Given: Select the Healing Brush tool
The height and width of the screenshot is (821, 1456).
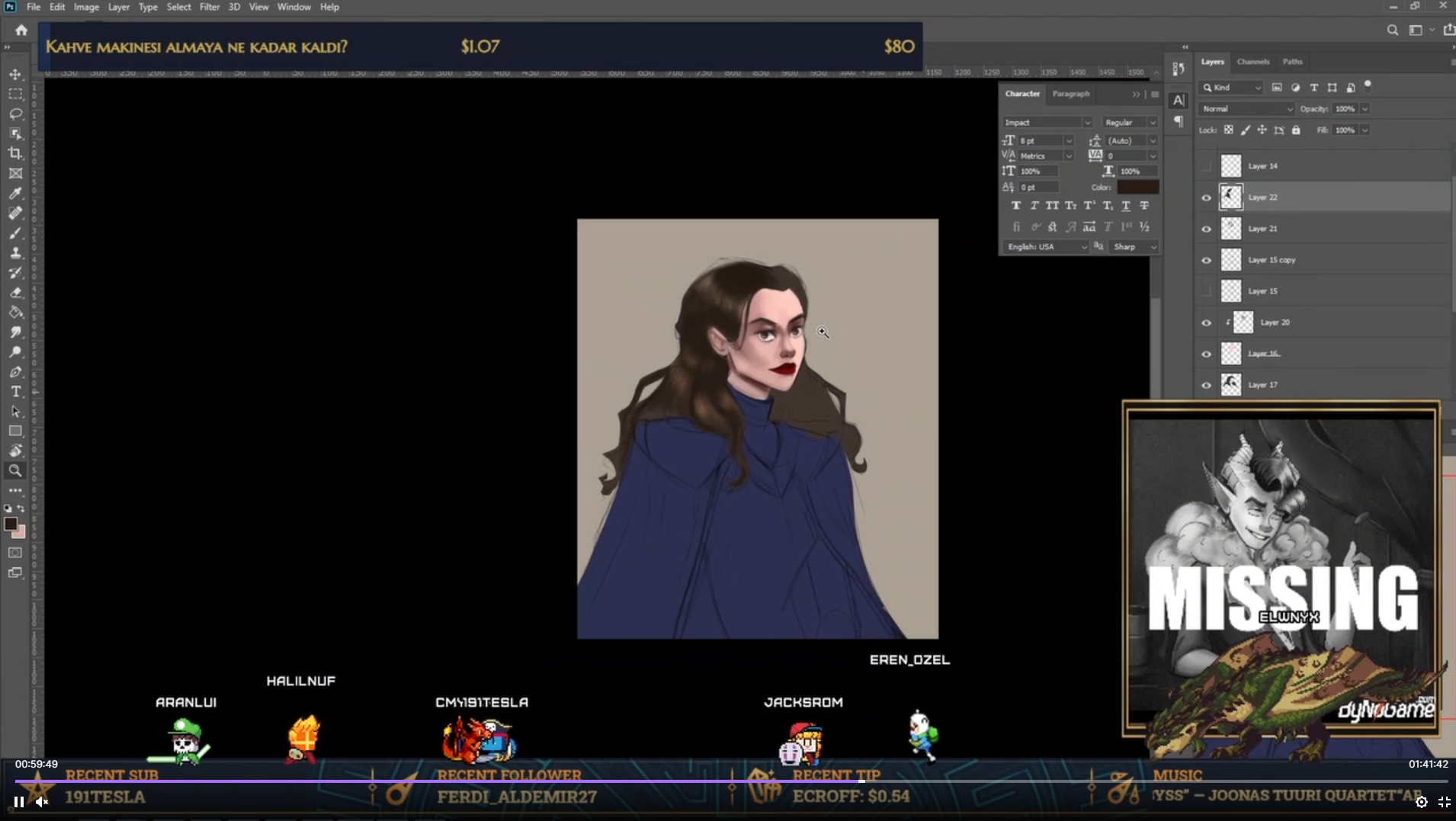Looking at the screenshot, I should coord(15,213).
